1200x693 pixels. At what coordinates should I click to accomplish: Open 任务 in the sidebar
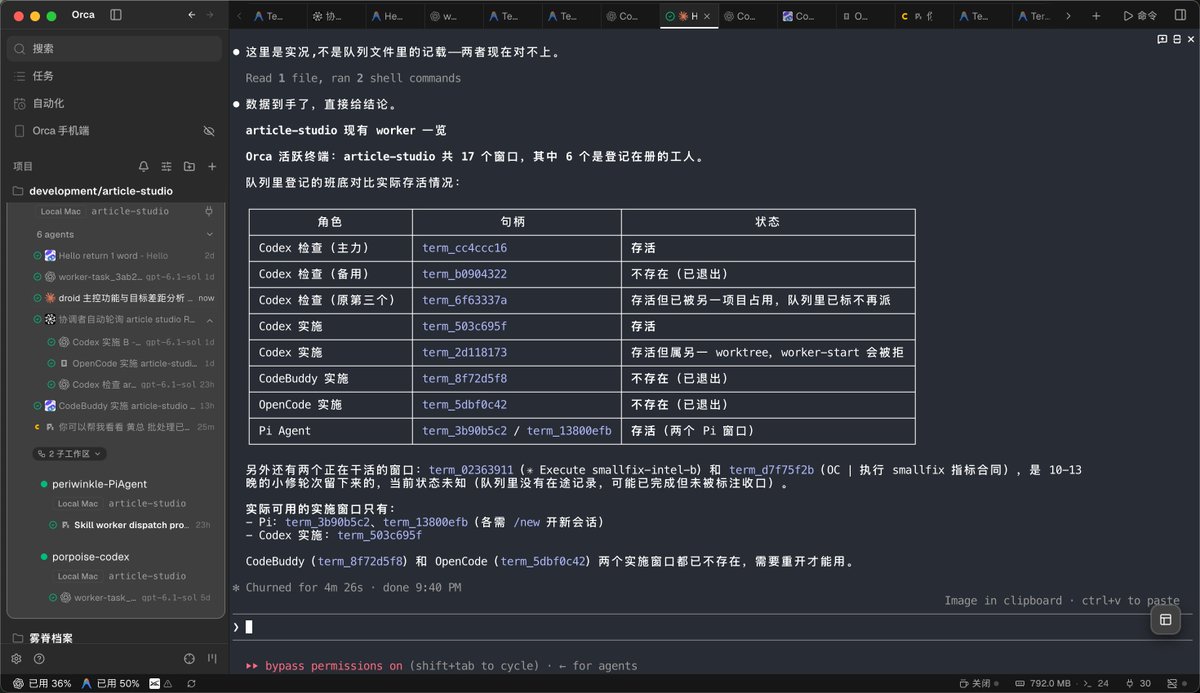point(114,76)
